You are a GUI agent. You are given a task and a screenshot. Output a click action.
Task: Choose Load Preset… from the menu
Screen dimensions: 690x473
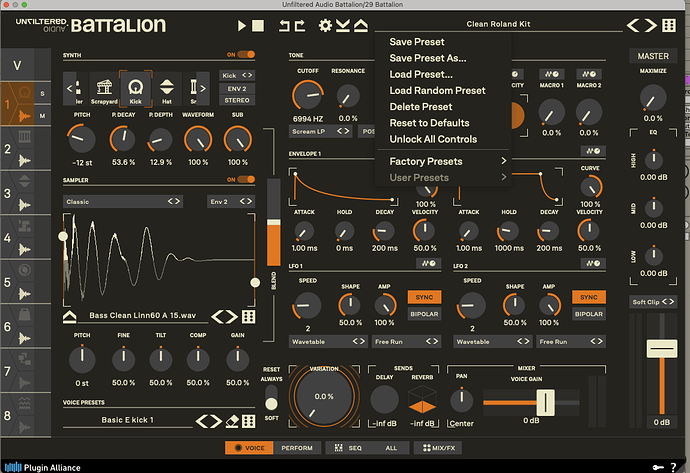point(421,74)
